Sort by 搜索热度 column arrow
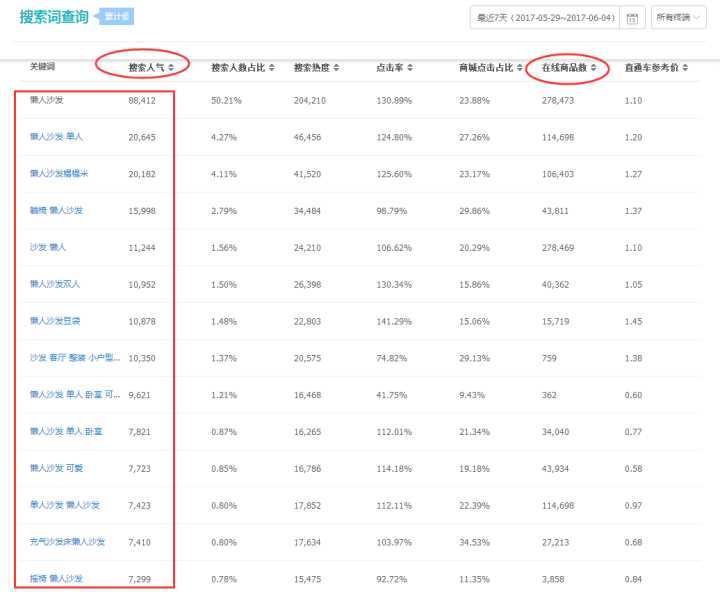 point(337,68)
